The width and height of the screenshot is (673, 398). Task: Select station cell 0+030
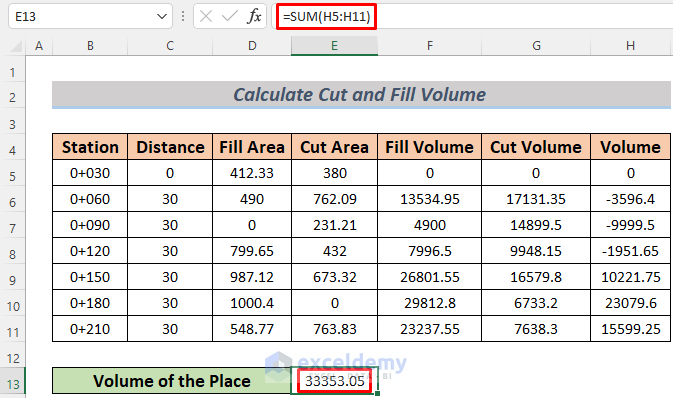point(90,173)
